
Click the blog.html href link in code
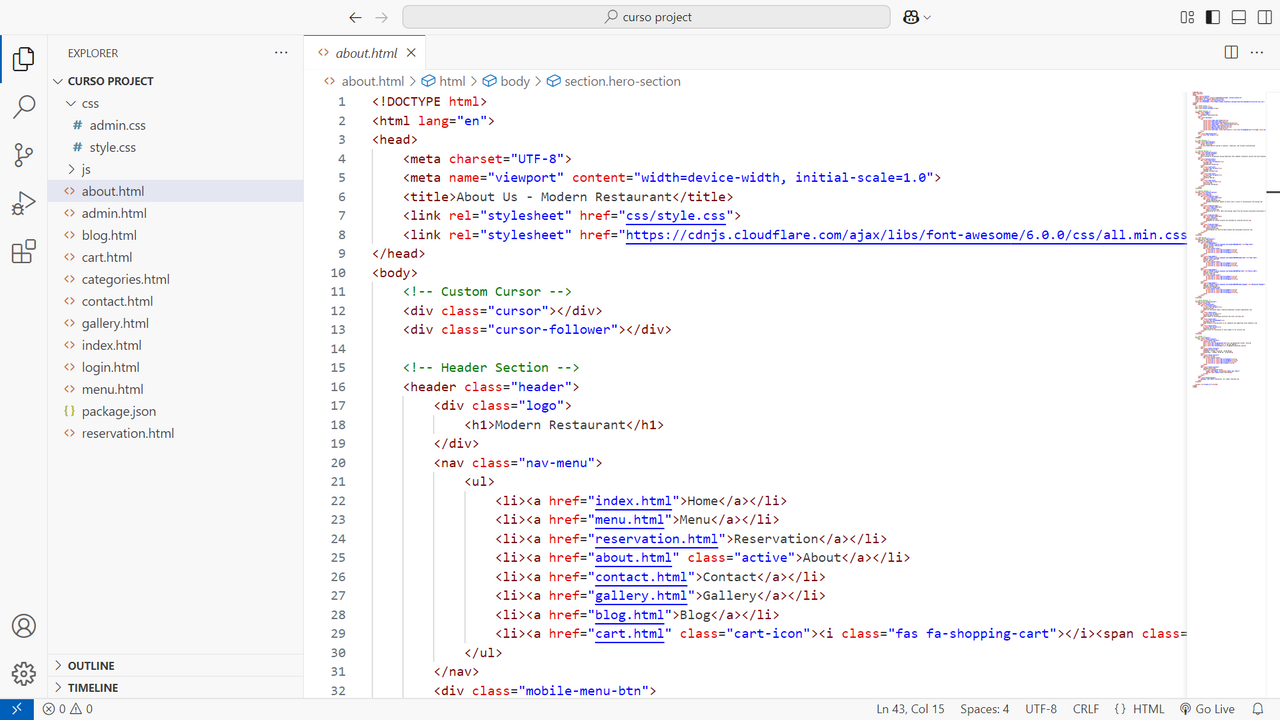coord(629,615)
